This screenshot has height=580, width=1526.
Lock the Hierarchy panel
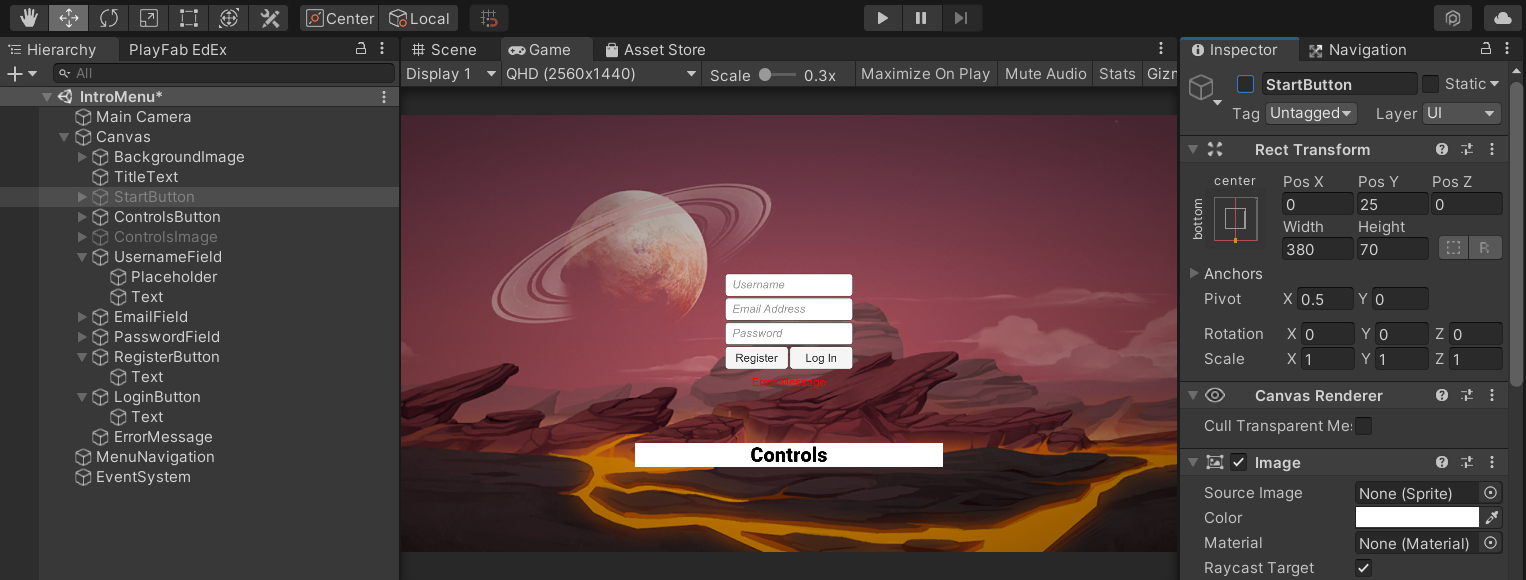click(x=362, y=49)
